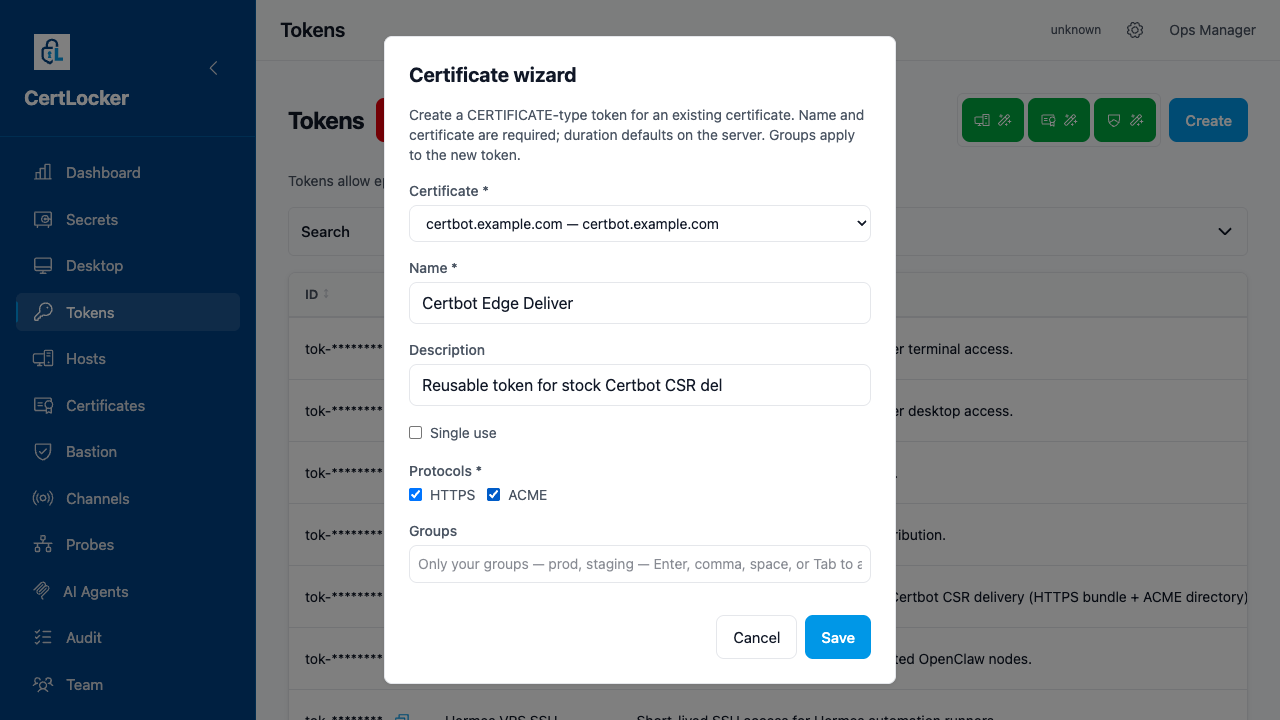The image size is (1280, 720).
Task: Open Dashboard from the sidebar
Action: coord(128,173)
